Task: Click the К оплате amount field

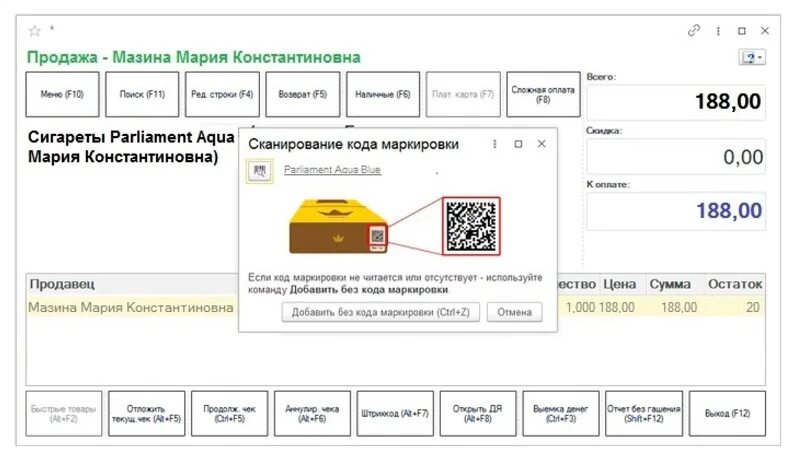Action: pos(676,211)
